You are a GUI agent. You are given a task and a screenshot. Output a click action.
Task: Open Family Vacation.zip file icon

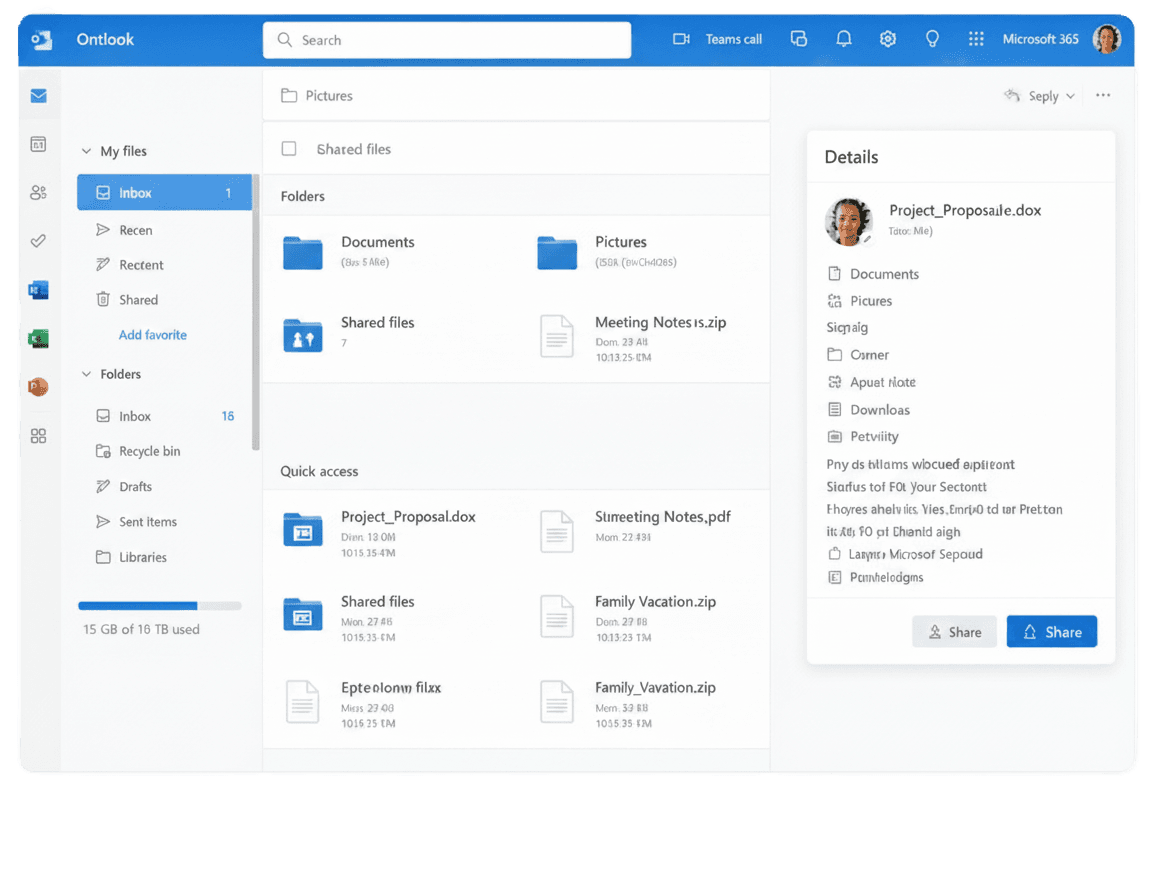click(557, 616)
